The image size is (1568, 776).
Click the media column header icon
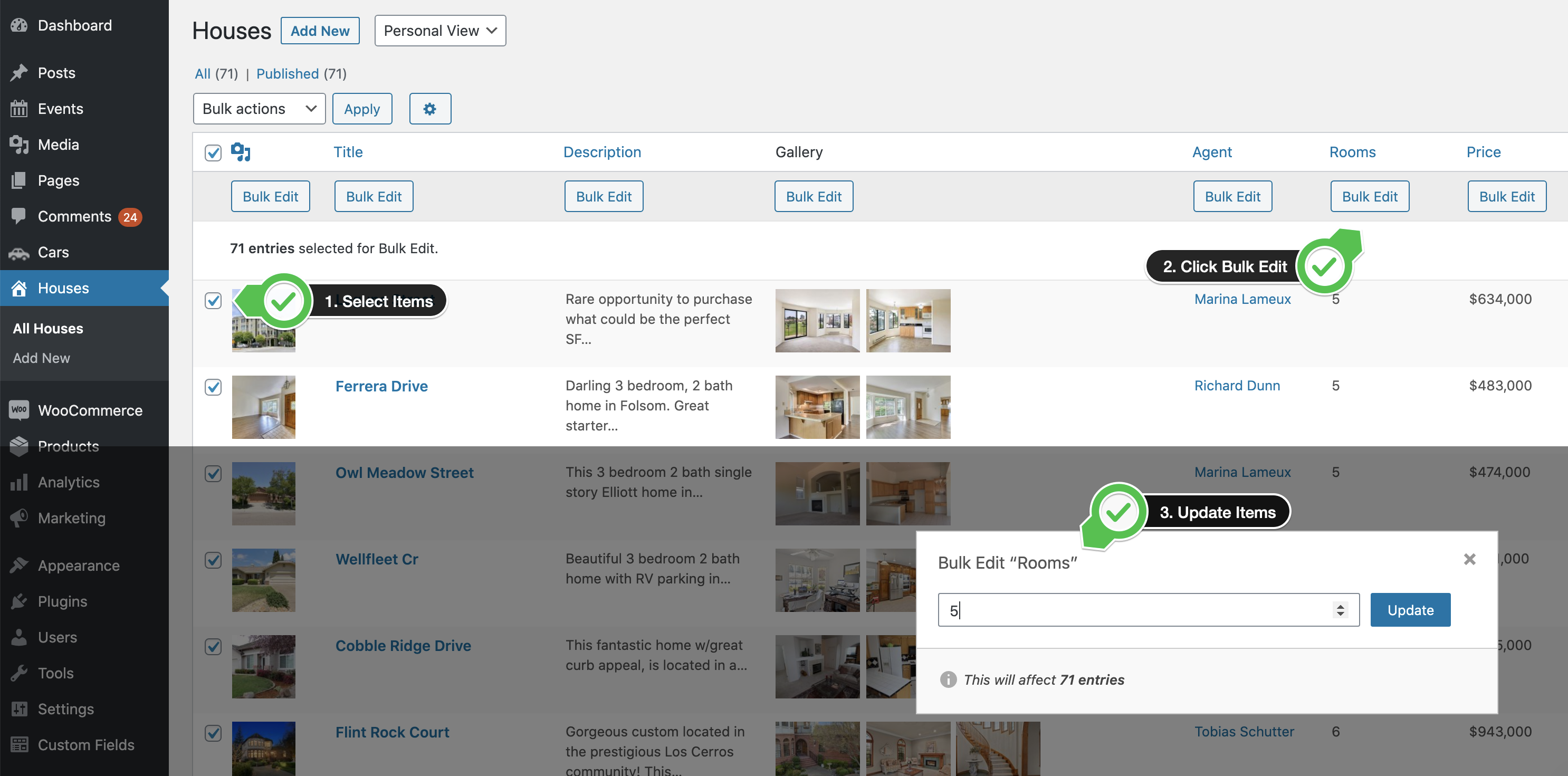pos(241,152)
